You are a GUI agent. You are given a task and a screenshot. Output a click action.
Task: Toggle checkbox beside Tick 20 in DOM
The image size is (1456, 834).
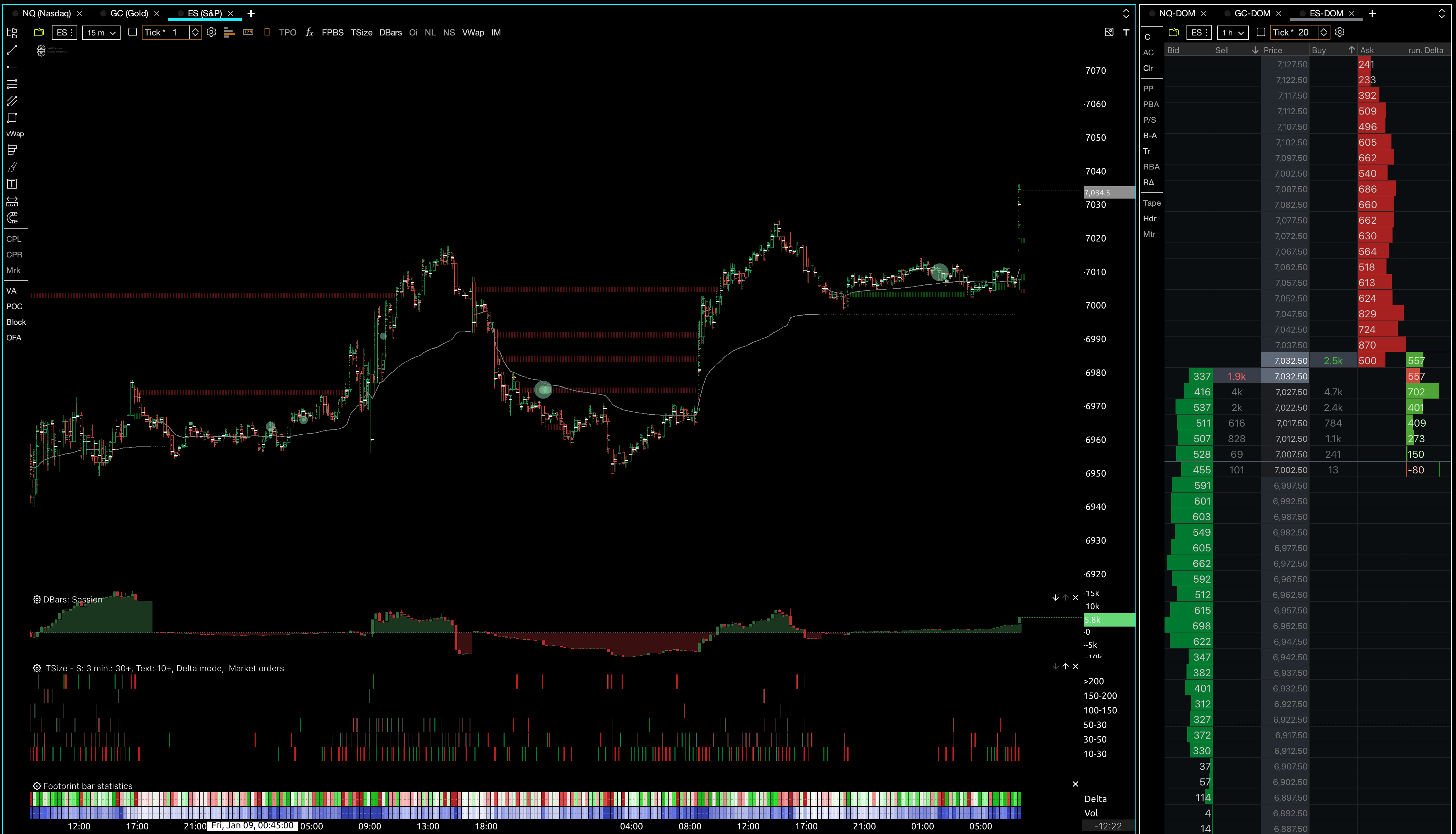pyautogui.click(x=1261, y=33)
